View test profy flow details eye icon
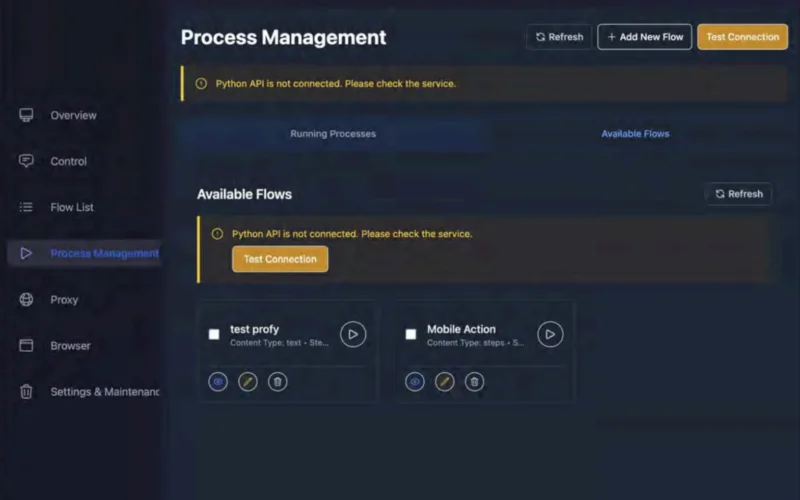This screenshot has height=500, width=800. [218, 382]
